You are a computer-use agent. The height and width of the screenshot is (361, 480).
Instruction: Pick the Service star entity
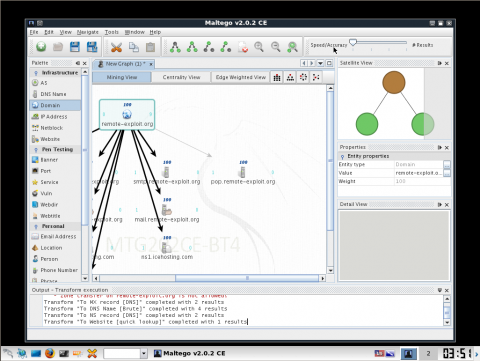tap(55, 182)
